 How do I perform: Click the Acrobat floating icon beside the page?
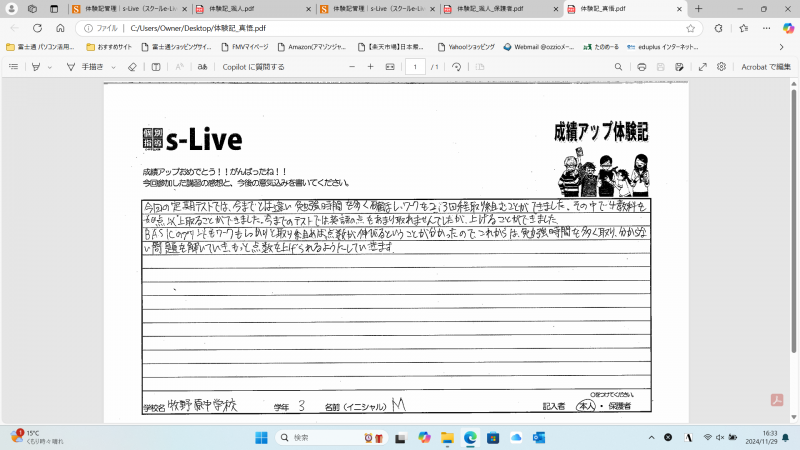coord(777,400)
